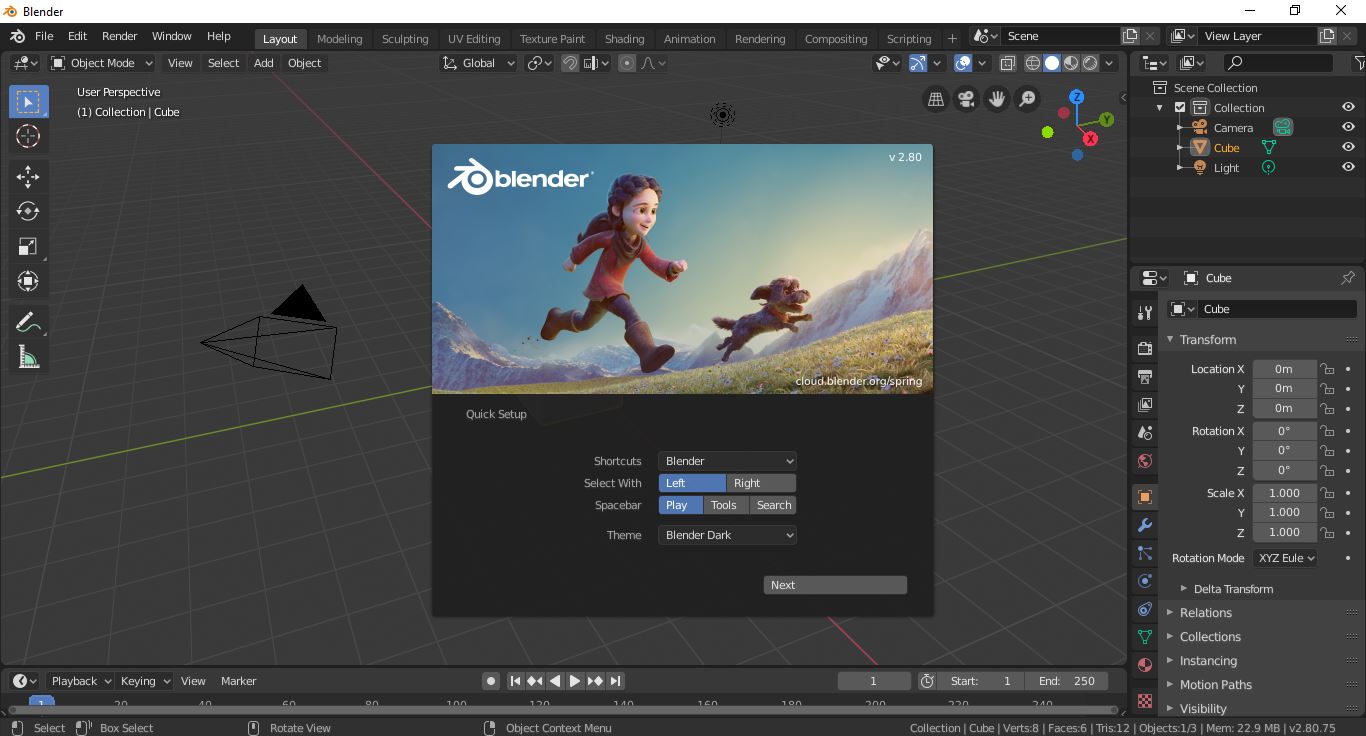
Task: Open the Shortcuts Blender dropdown
Action: [x=727, y=461]
